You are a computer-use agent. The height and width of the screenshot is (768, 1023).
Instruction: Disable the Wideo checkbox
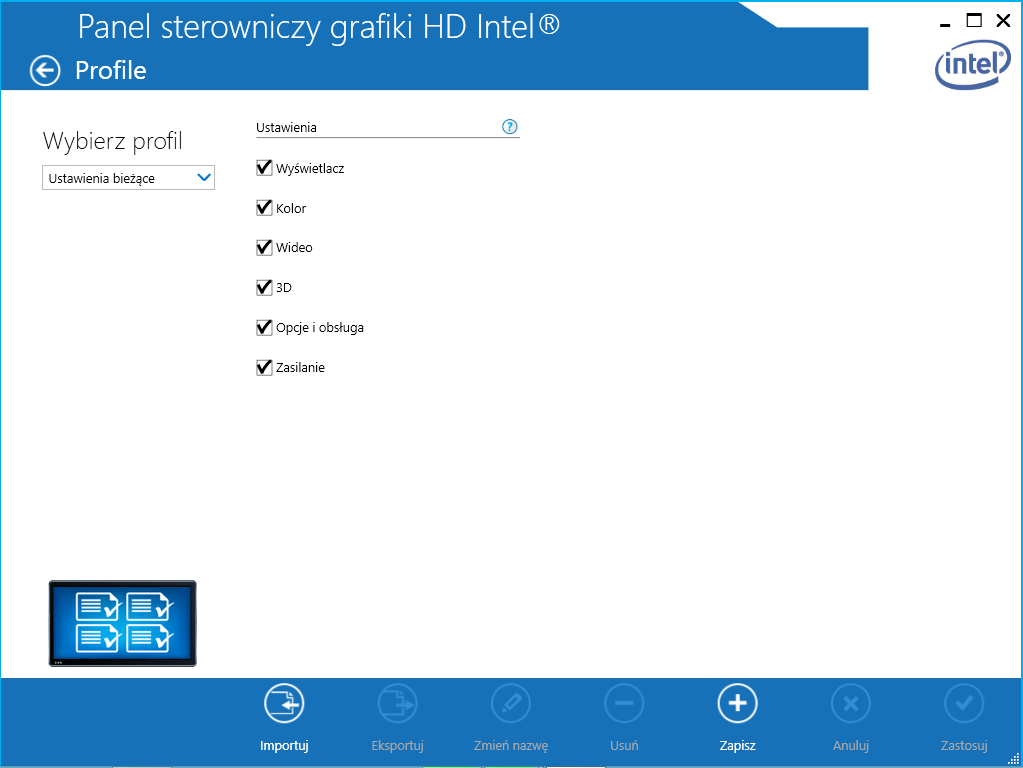(265, 247)
